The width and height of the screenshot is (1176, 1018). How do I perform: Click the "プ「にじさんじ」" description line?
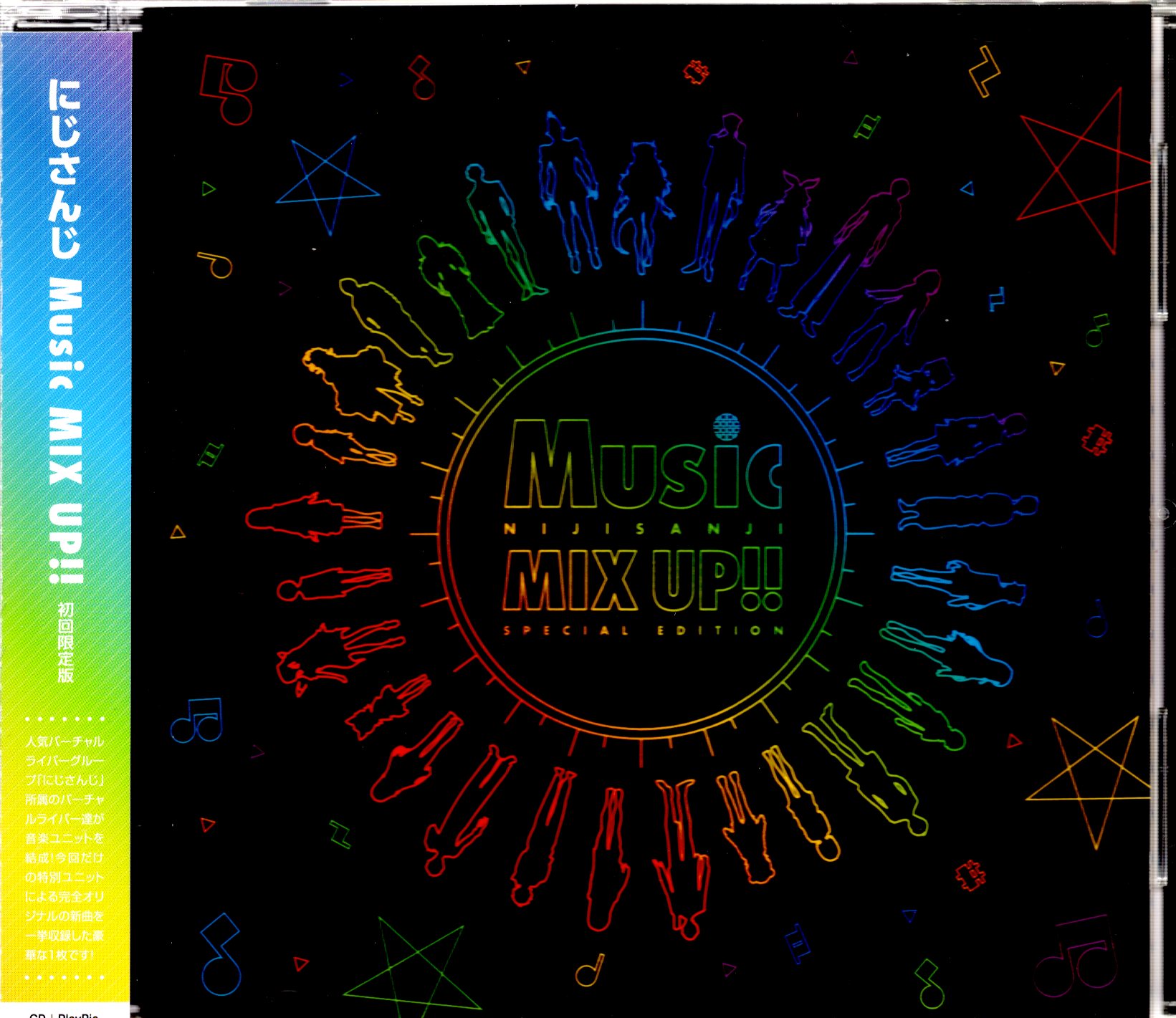[x=64, y=780]
